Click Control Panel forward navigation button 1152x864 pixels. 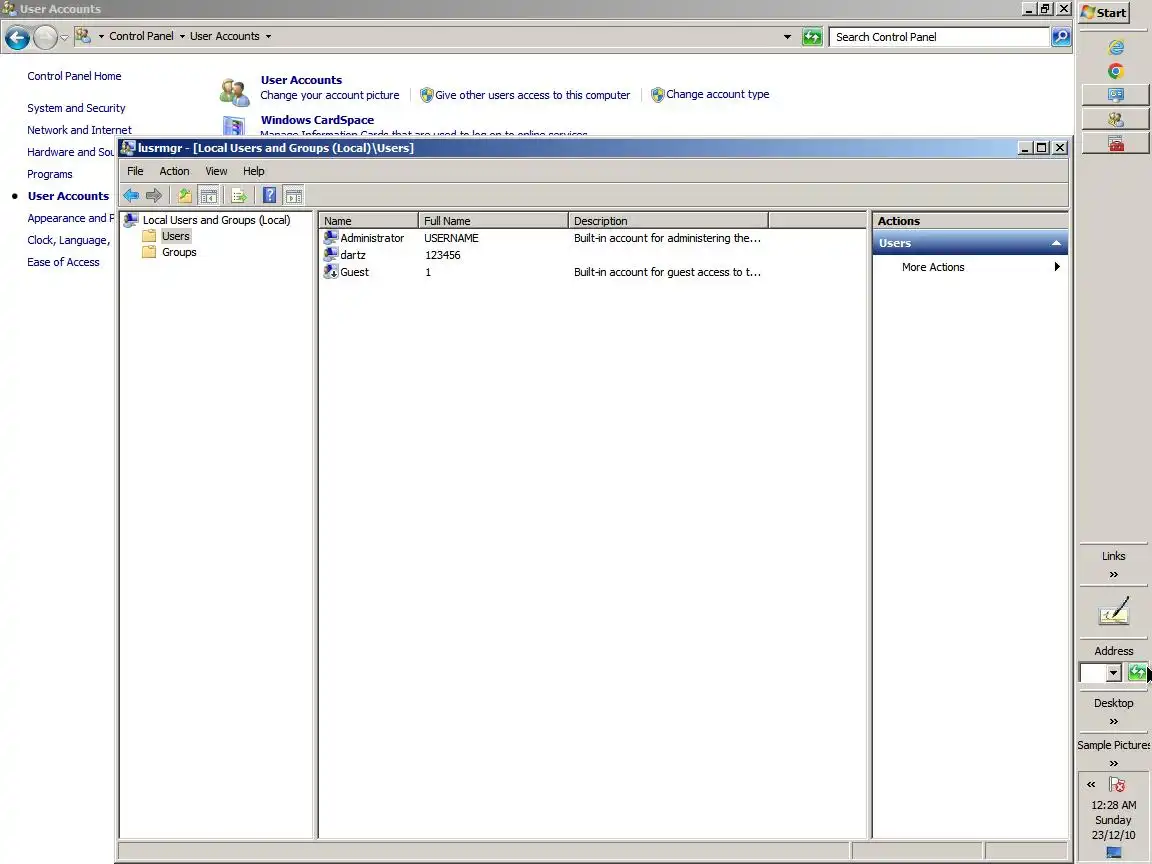pos(45,37)
